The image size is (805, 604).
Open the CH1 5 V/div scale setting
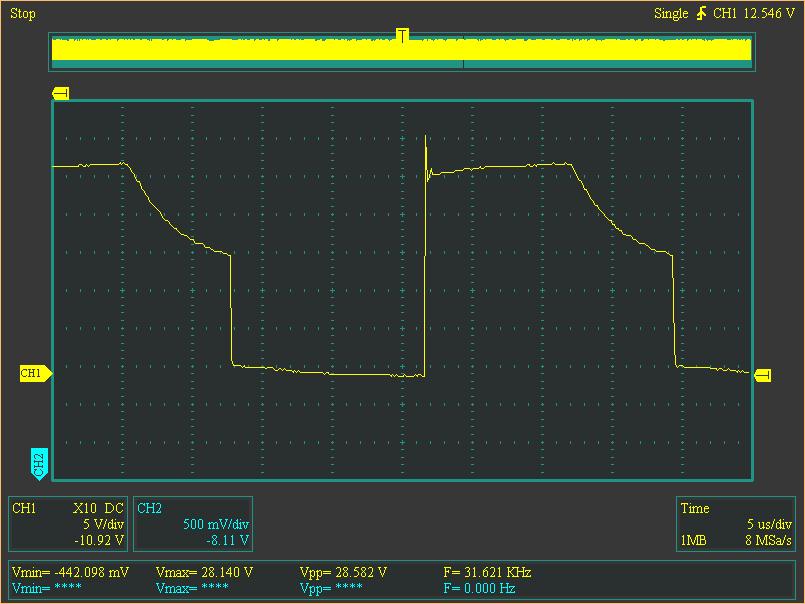(103, 524)
